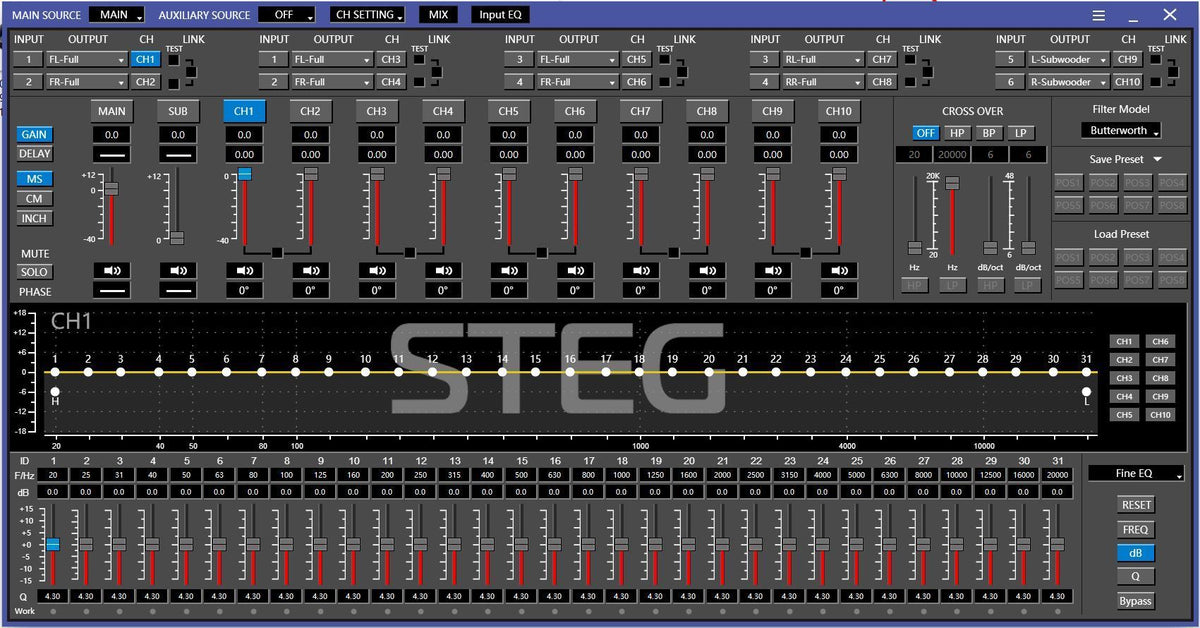Select the SUB channel tab

coord(178,111)
